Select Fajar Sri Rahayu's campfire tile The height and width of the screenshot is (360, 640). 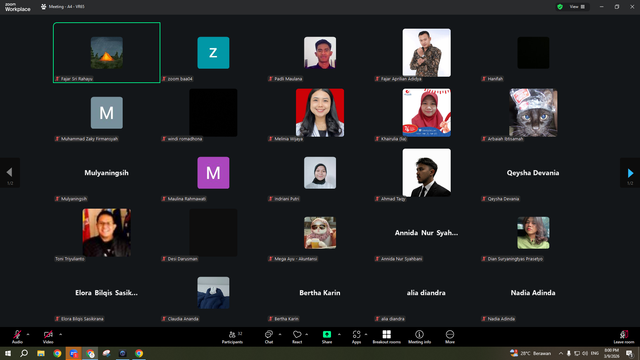coord(107,53)
